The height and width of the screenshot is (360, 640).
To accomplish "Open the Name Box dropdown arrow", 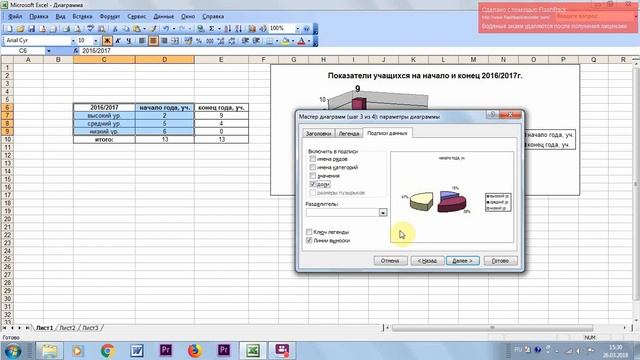I will [49, 51].
